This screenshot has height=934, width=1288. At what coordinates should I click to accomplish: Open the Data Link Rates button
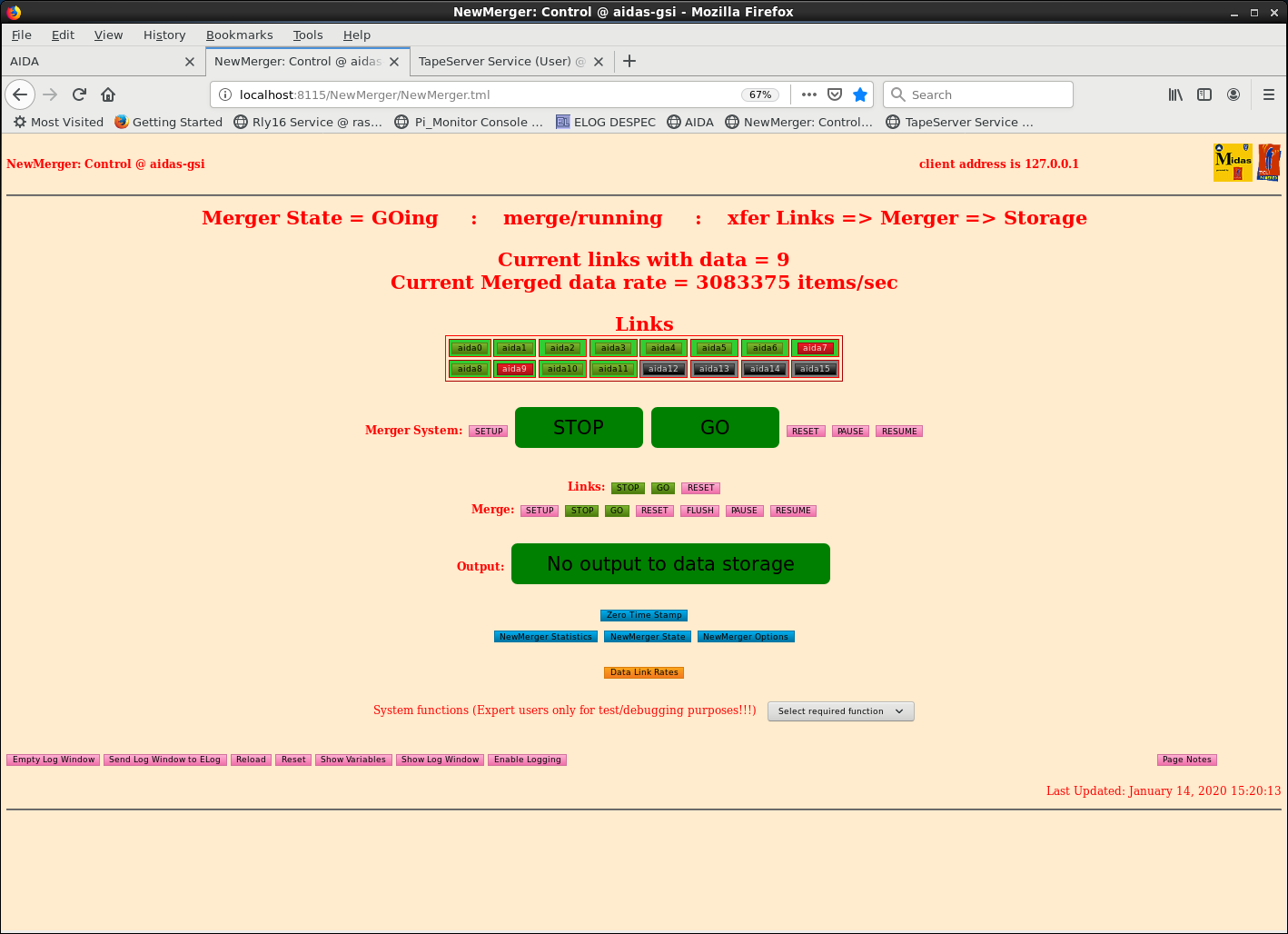coord(644,672)
